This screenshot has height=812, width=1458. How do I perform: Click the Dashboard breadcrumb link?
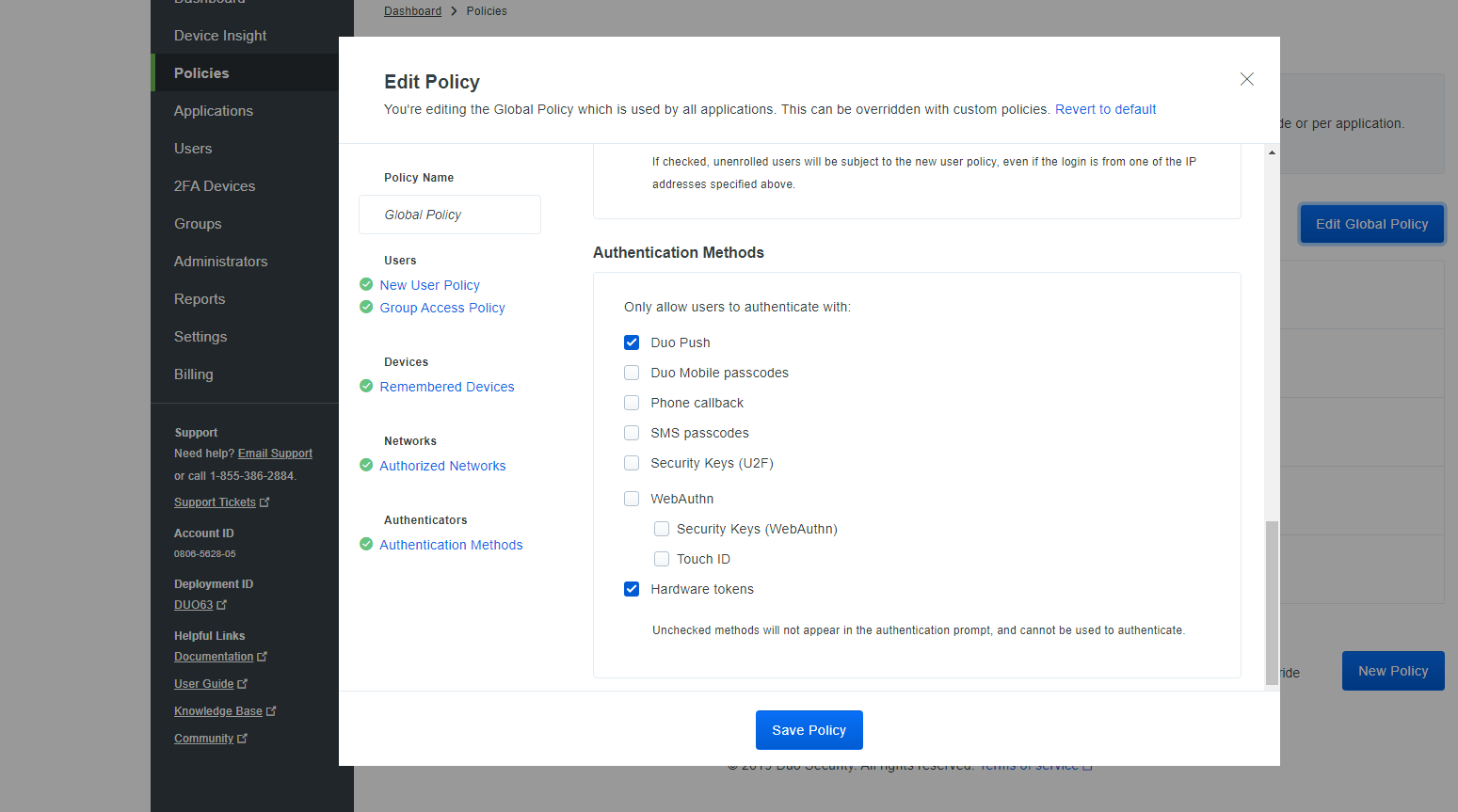pos(412,11)
